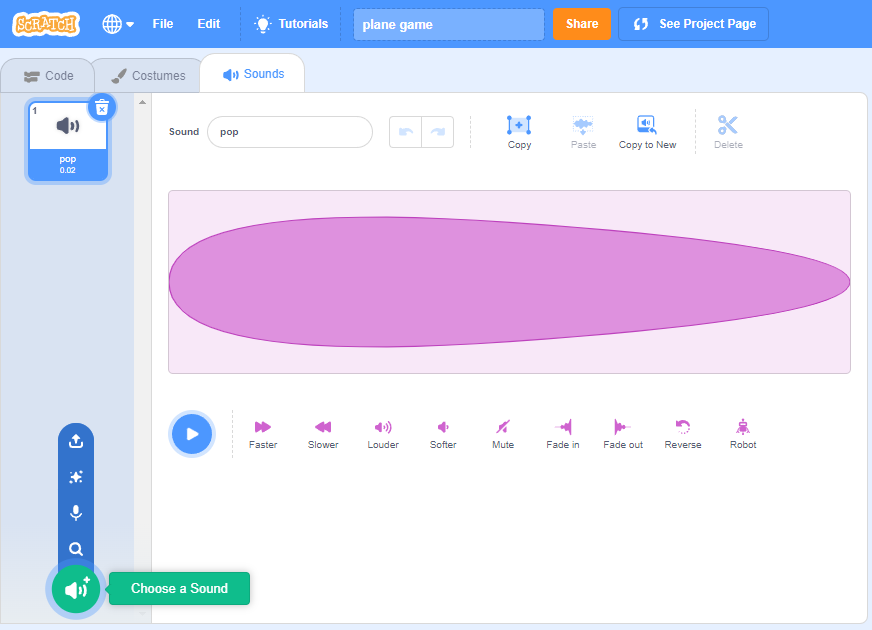
Task: Click the green Choose a Sound button
Action: point(76,589)
